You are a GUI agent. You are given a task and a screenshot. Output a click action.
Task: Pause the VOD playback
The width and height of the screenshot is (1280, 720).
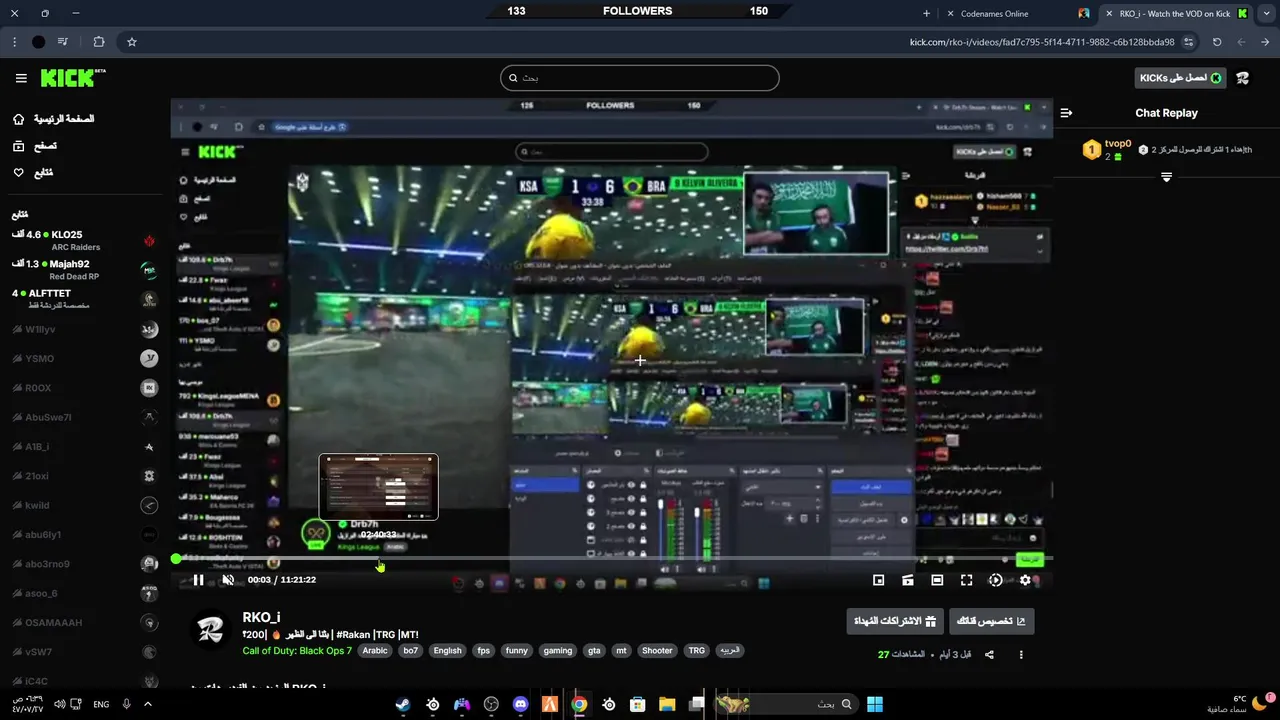tap(198, 580)
